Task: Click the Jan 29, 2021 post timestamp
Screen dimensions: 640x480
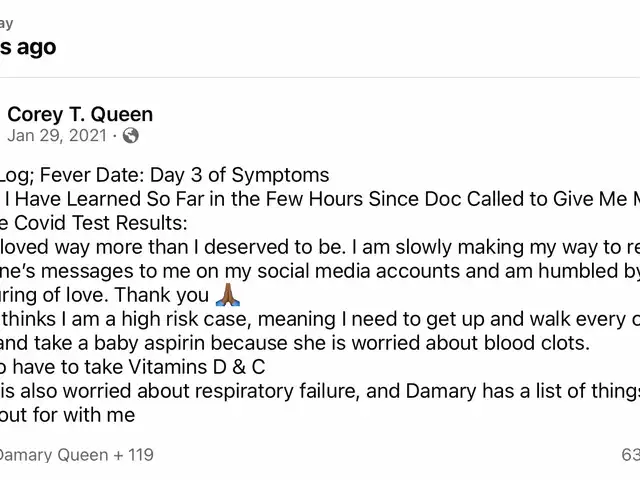Action: 57,136
